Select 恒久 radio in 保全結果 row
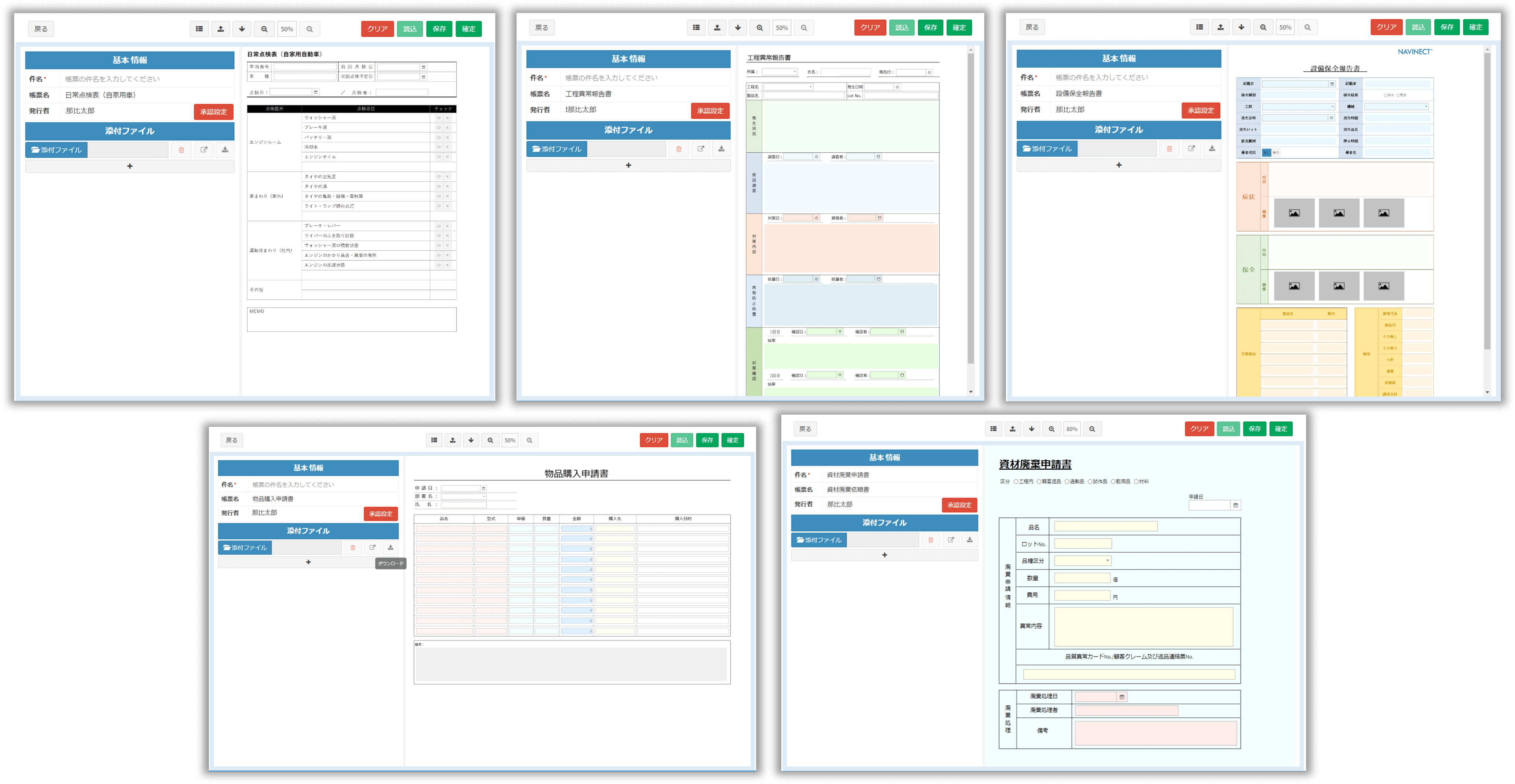Viewport: 1515px width, 784px height. 1386,95
